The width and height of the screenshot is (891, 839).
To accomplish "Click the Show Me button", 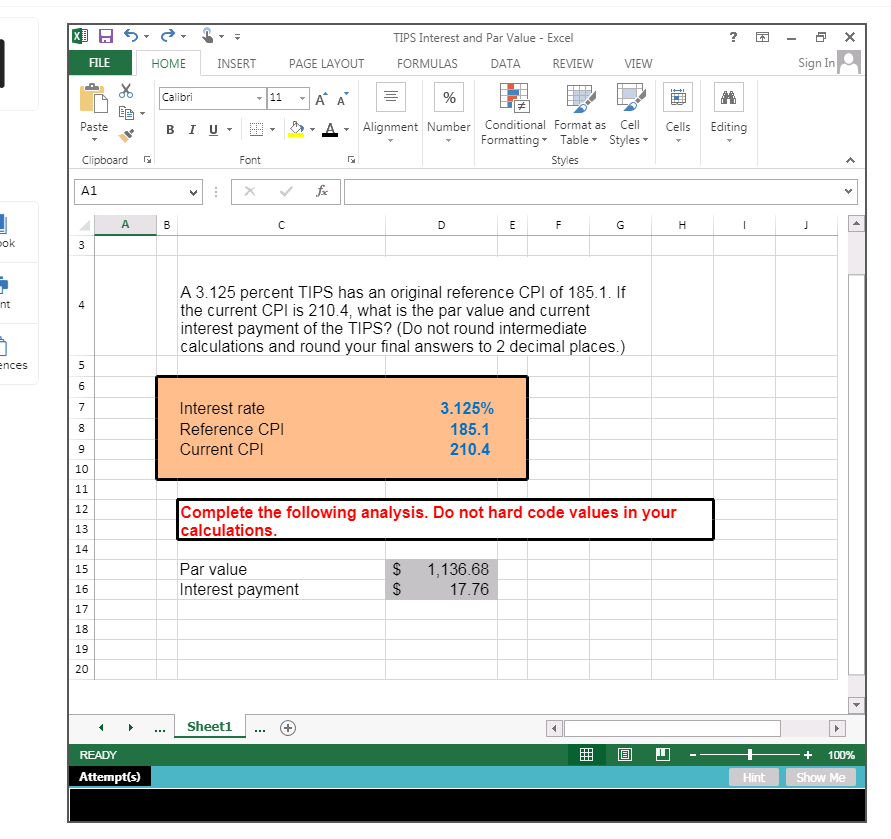I will pos(820,776).
